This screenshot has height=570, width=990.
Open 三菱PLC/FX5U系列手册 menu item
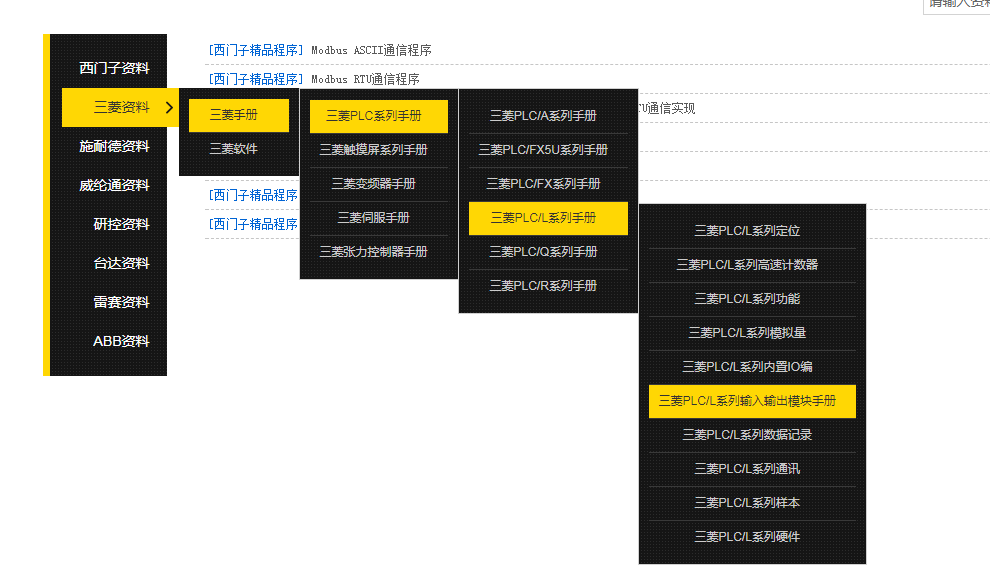pos(543,150)
